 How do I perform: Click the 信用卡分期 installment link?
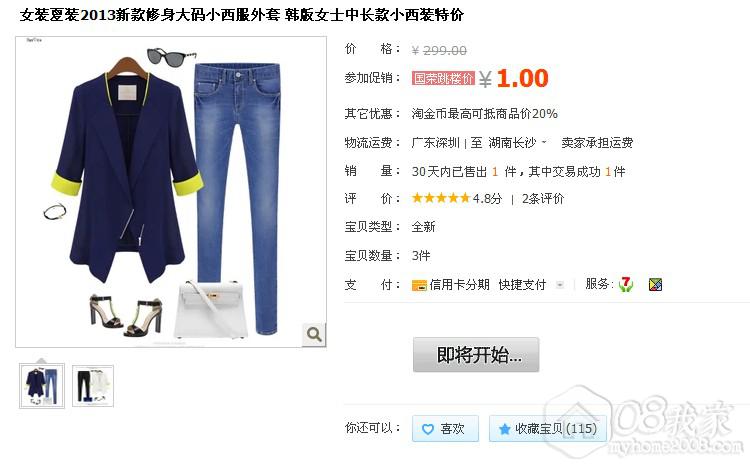[x=459, y=285]
